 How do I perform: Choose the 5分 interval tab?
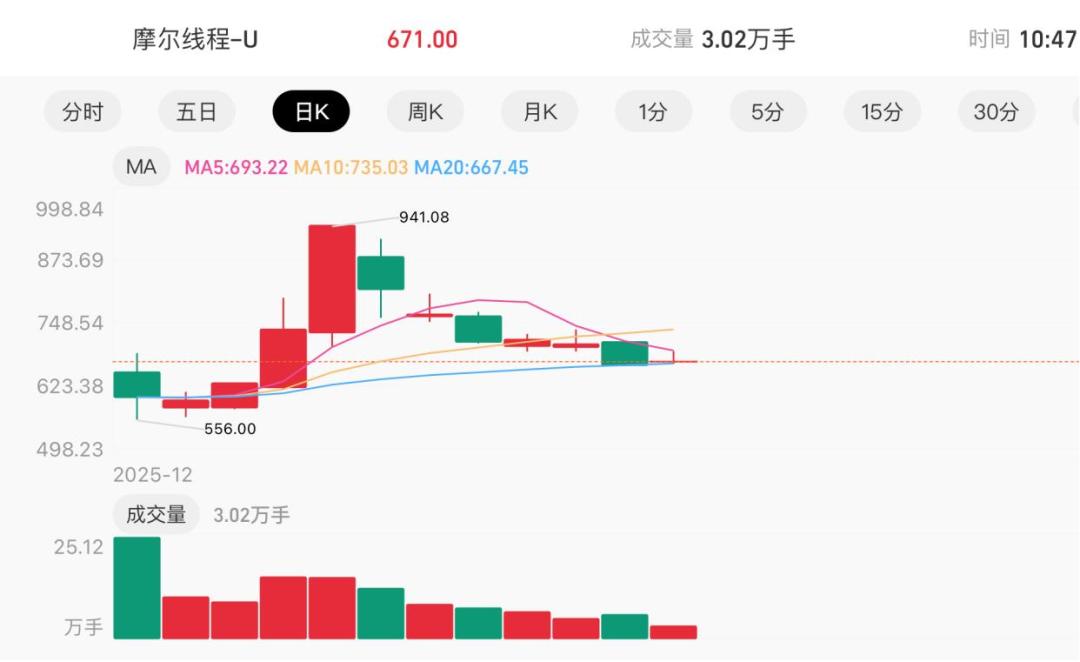point(767,112)
